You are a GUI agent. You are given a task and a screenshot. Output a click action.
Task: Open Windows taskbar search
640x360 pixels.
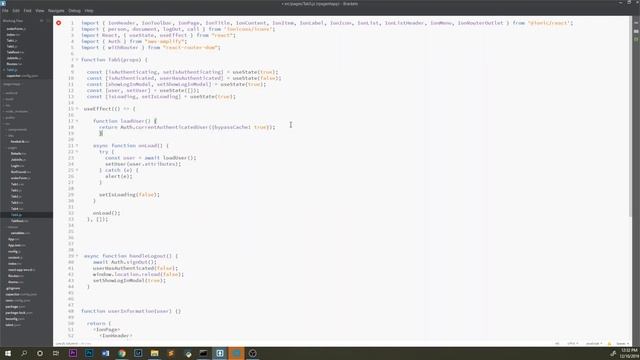tap(24, 353)
